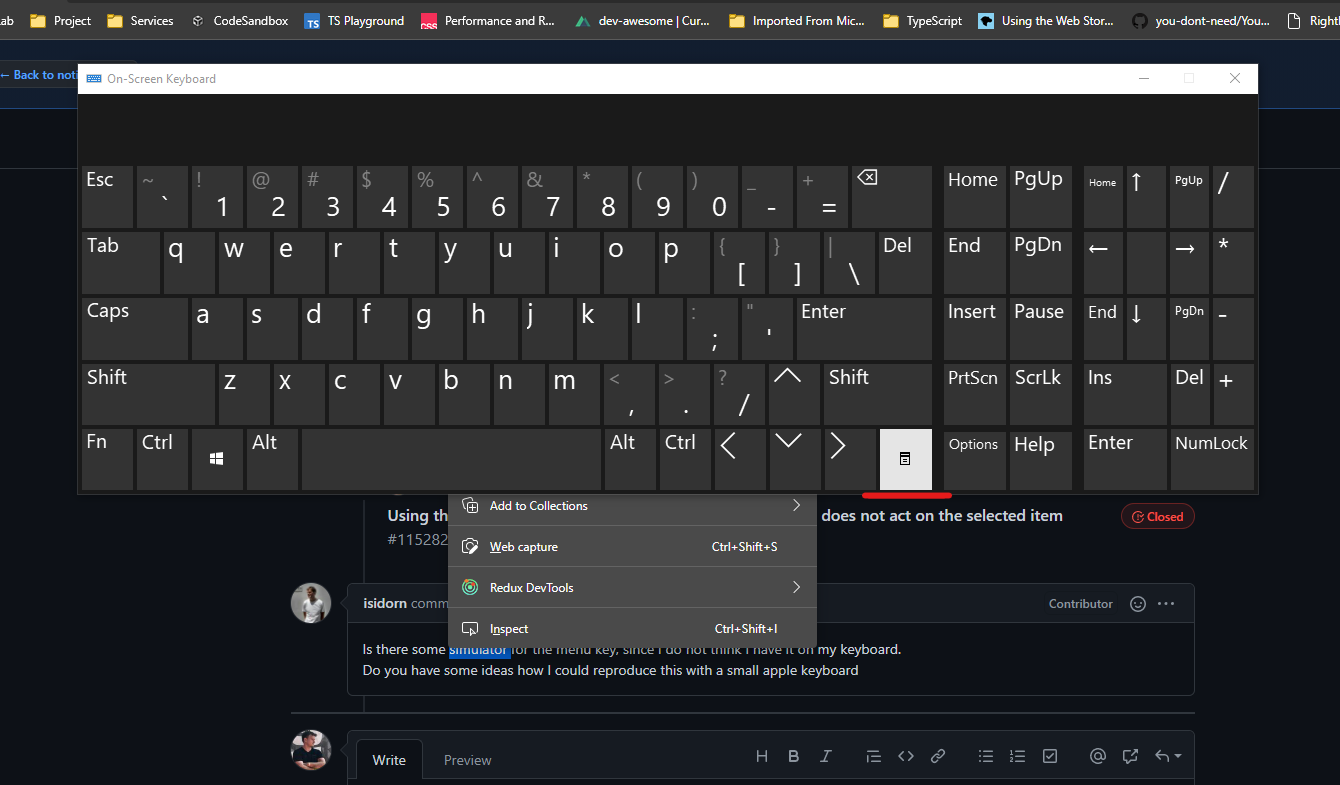Insert a task list via checkbox icon
Screen dimensions: 1340x785
point(1049,756)
